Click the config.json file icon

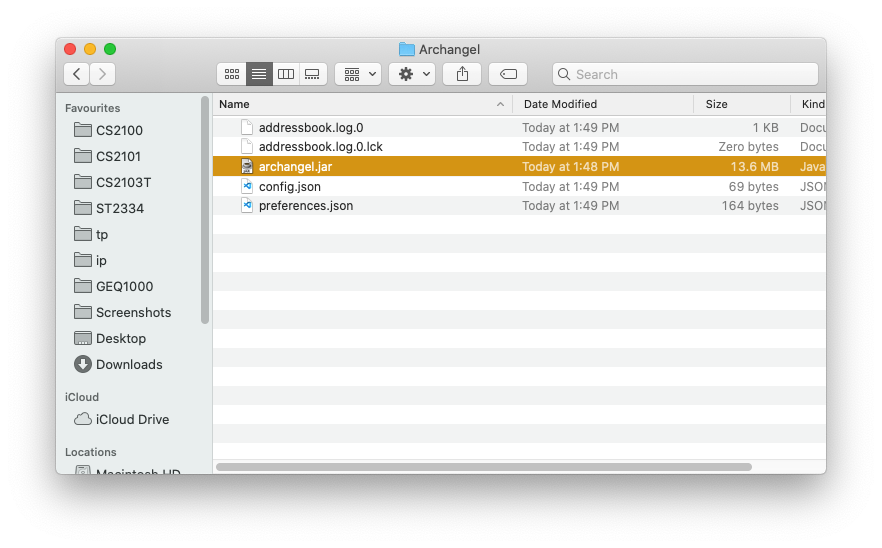pos(246,186)
